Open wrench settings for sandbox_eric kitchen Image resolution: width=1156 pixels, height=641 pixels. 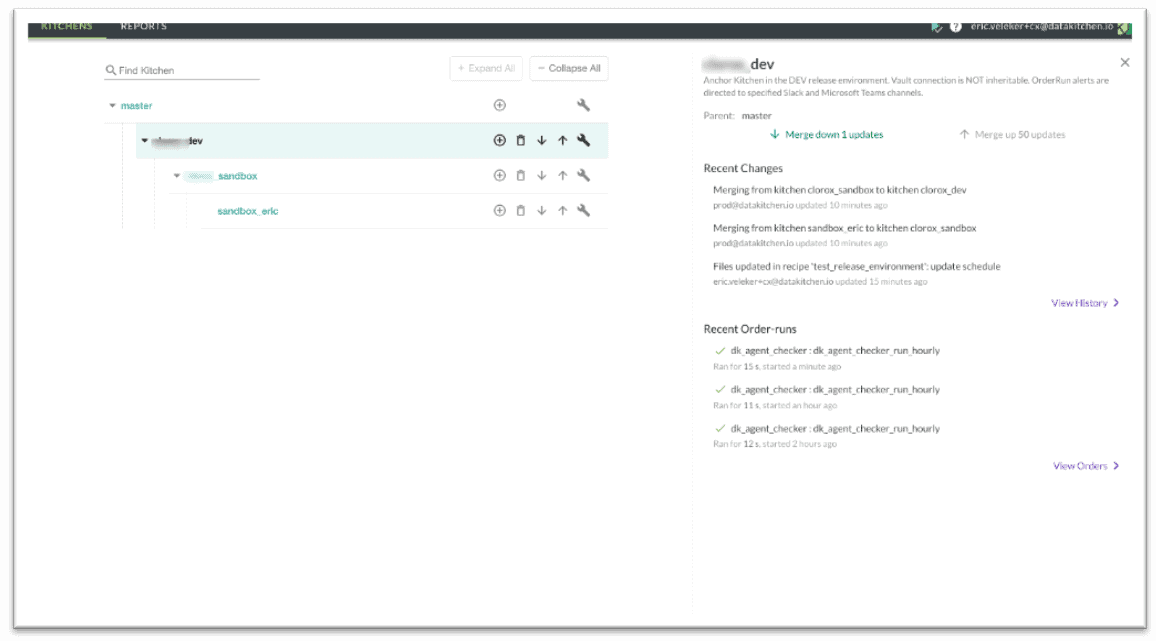point(583,211)
